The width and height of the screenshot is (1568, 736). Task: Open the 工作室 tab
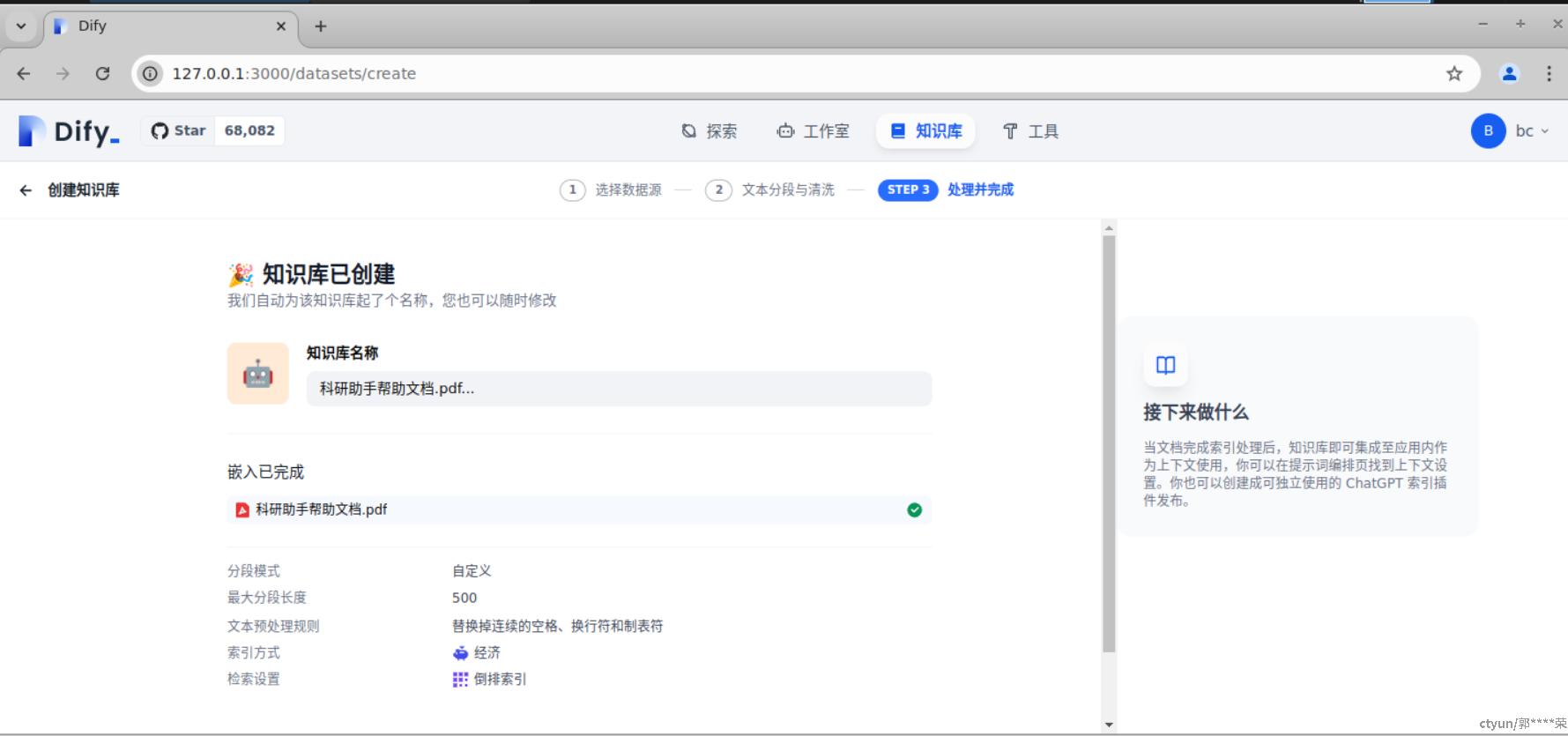(x=813, y=131)
